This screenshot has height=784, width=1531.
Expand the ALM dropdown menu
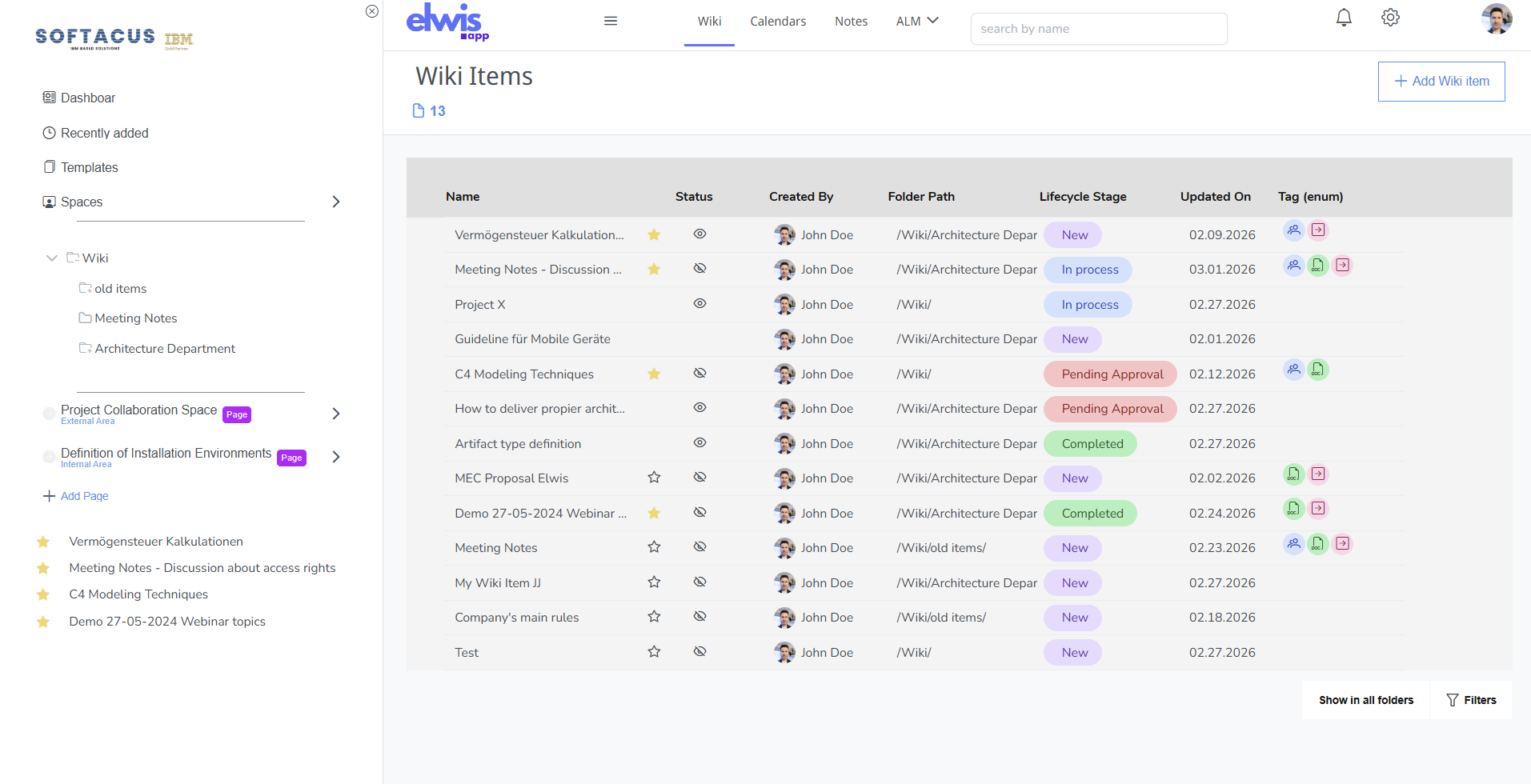(917, 22)
